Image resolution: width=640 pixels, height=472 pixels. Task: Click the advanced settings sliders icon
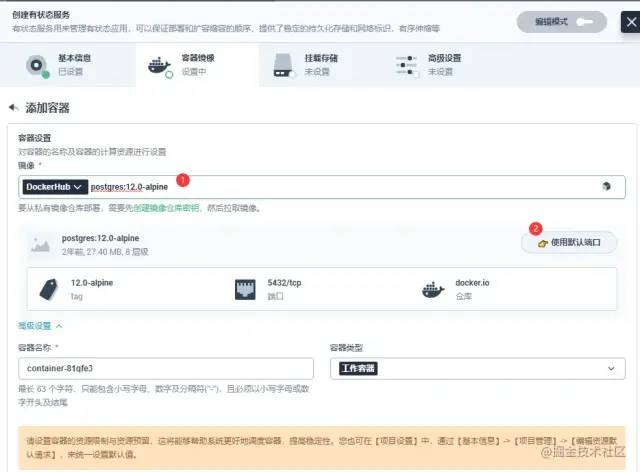407,66
